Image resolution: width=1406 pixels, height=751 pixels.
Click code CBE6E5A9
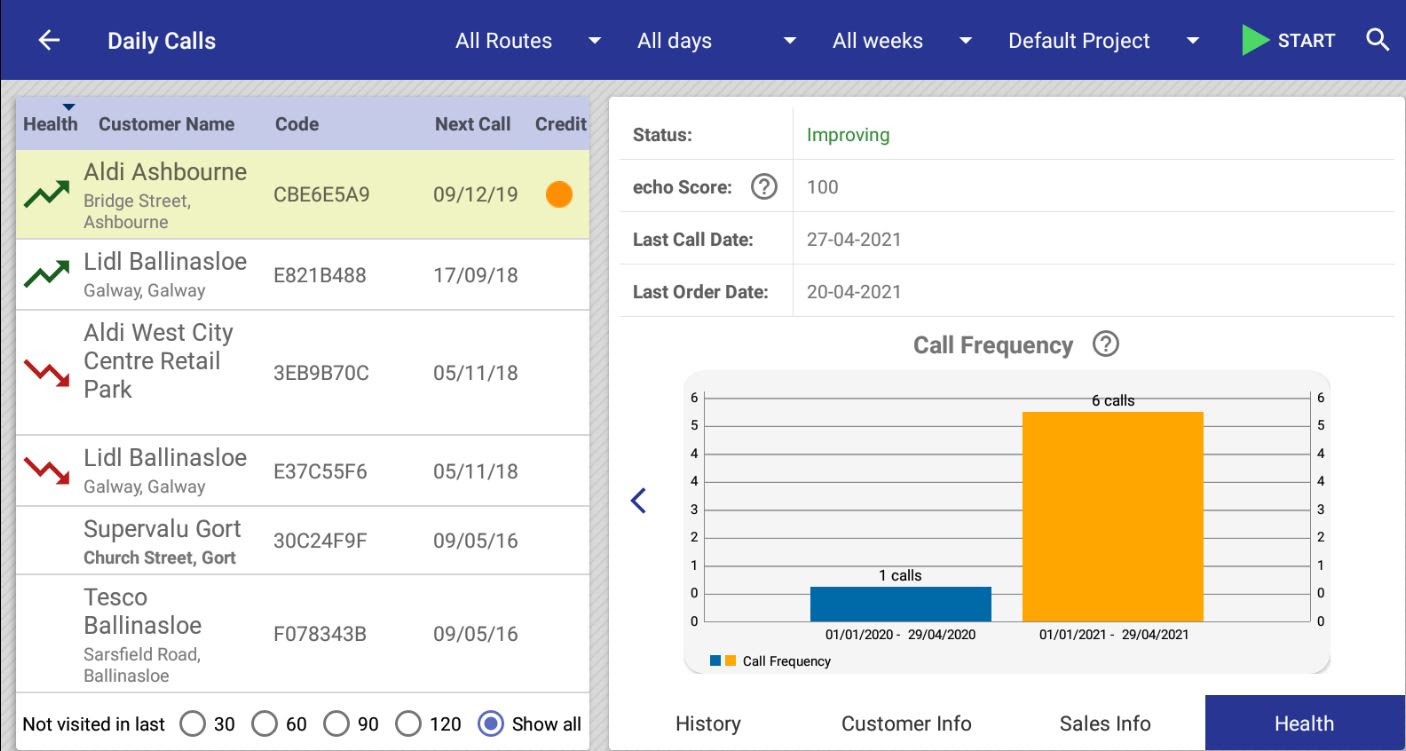pos(321,195)
